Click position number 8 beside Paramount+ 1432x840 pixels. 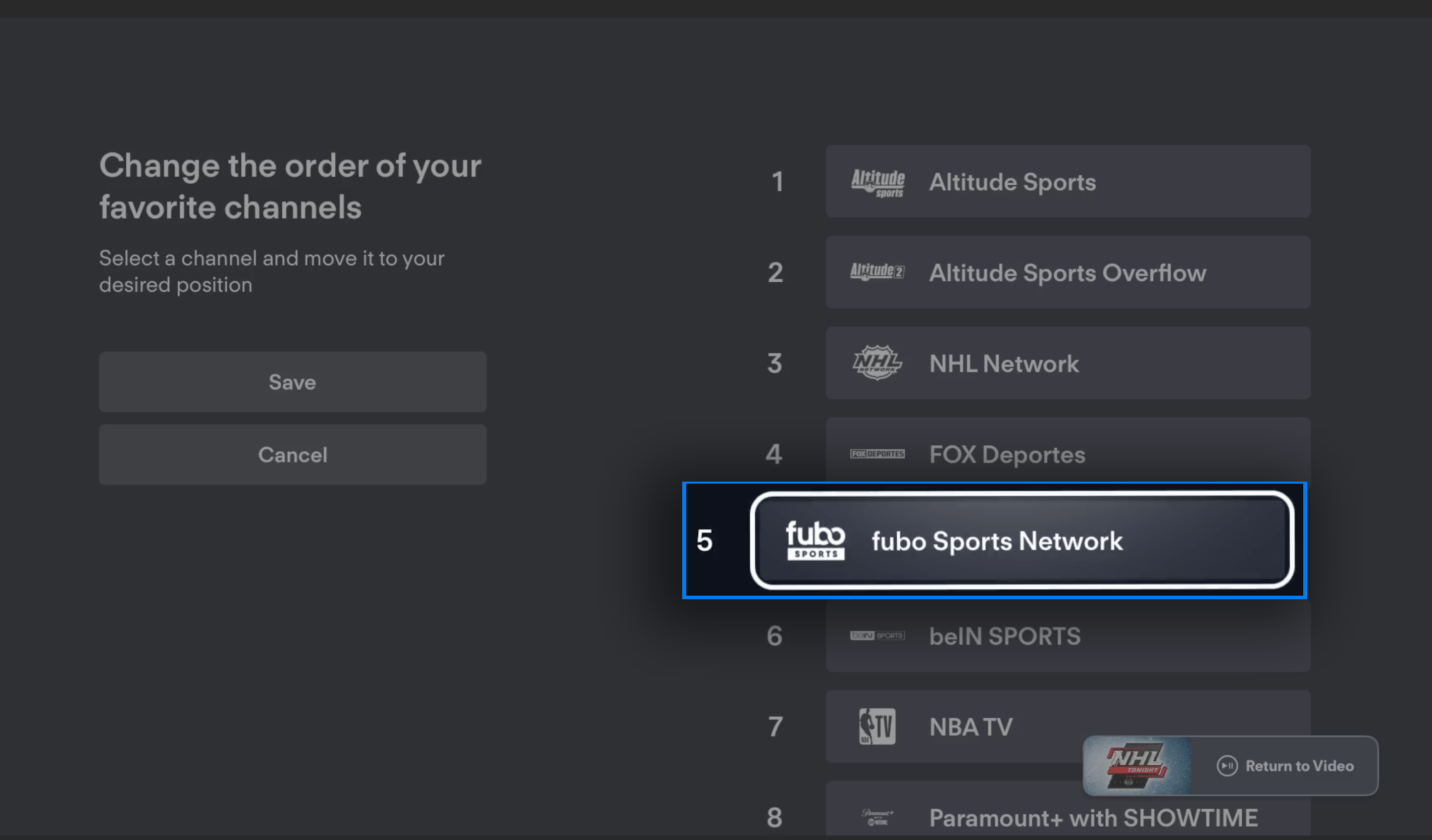click(x=775, y=817)
